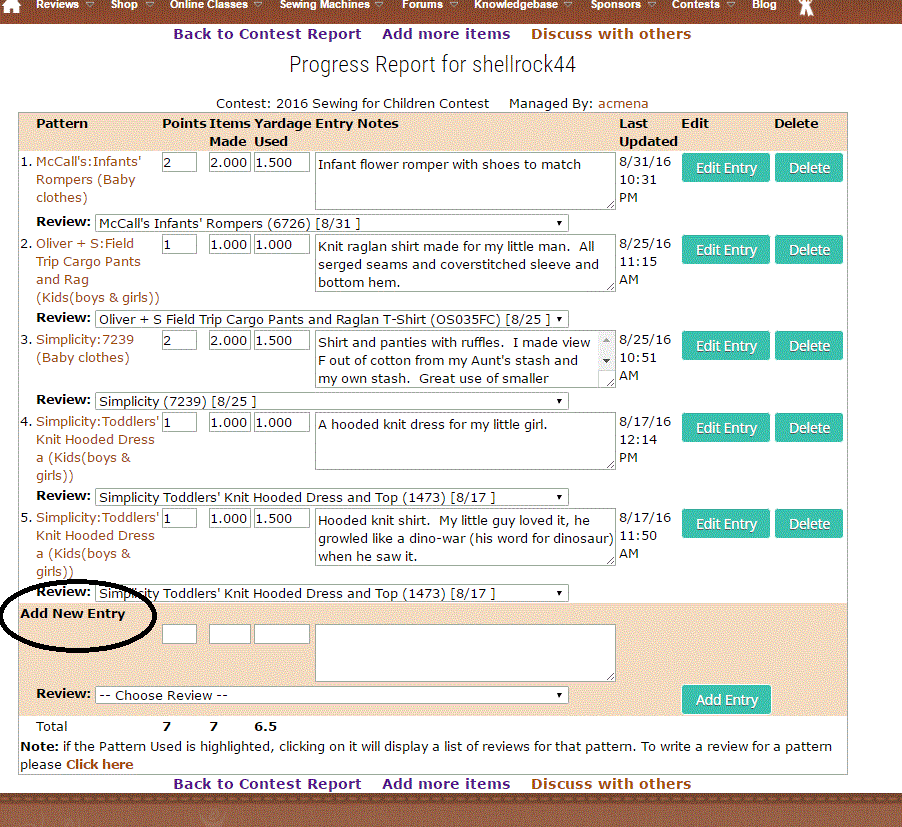Image resolution: width=902 pixels, height=827 pixels.
Task: Click Points field for McCall's Rompers entry
Action: 179,163
